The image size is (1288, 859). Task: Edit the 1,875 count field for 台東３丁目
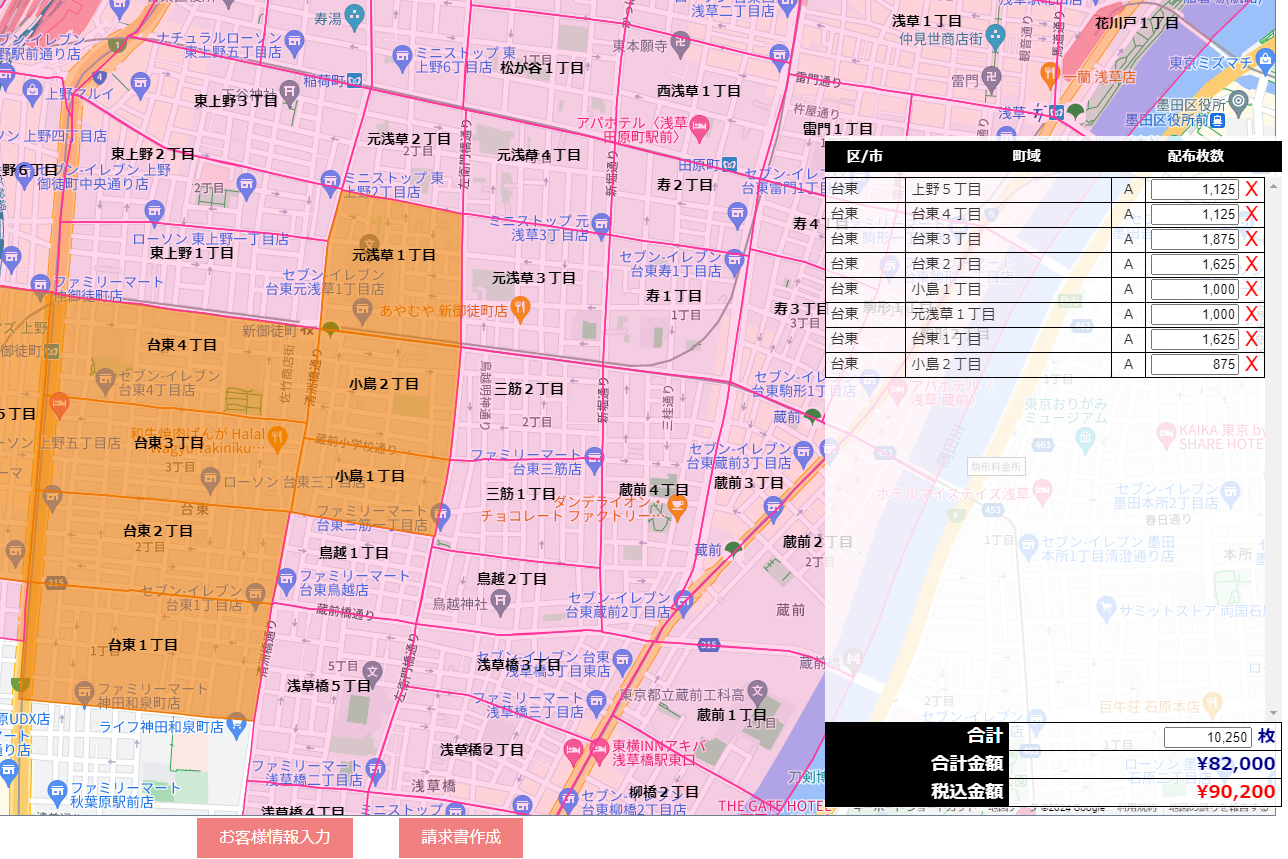(x=1195, y=239)
